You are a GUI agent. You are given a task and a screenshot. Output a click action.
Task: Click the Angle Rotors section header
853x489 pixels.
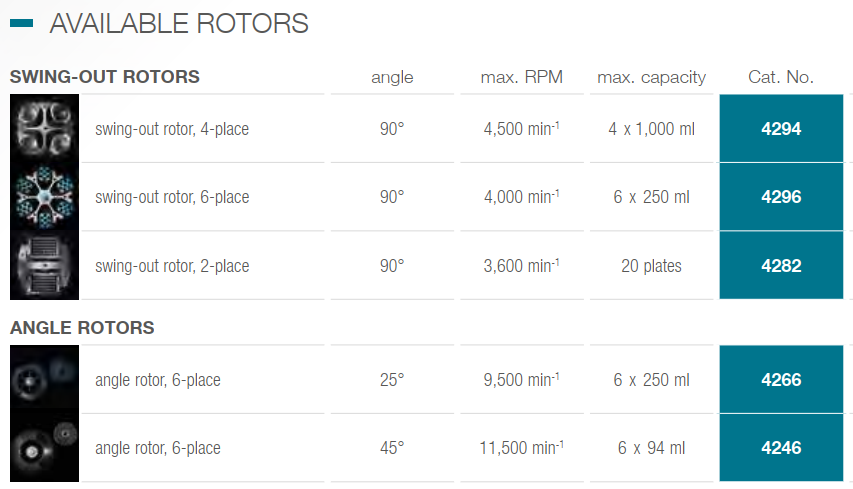click(x=82, y=328)
